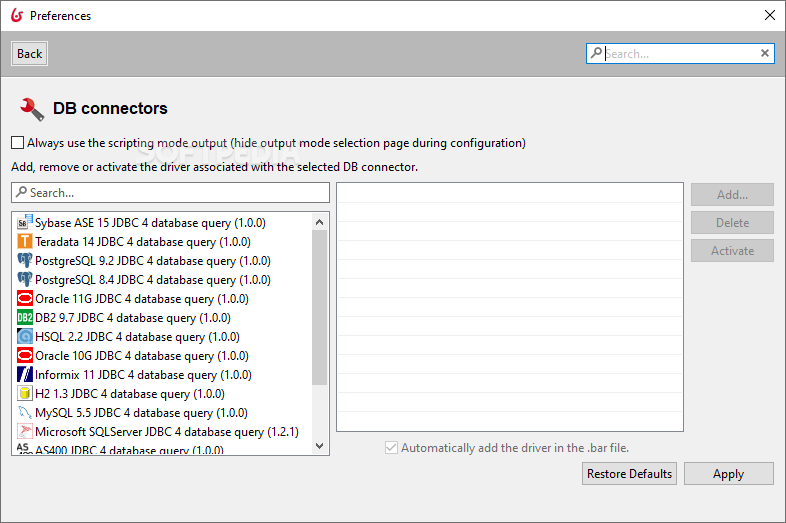This screenshot has width=786, height=523.
Task: Click inside the empty driver list panel
Action: tap(510, 307)
